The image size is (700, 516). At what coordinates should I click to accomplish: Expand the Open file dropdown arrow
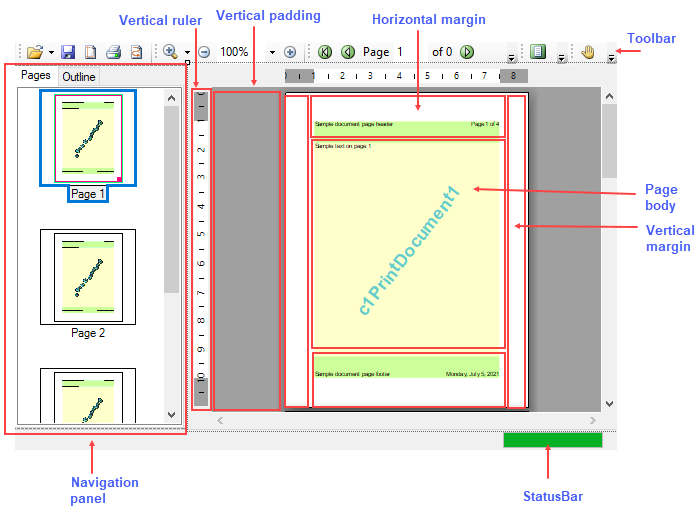(51, 52)
